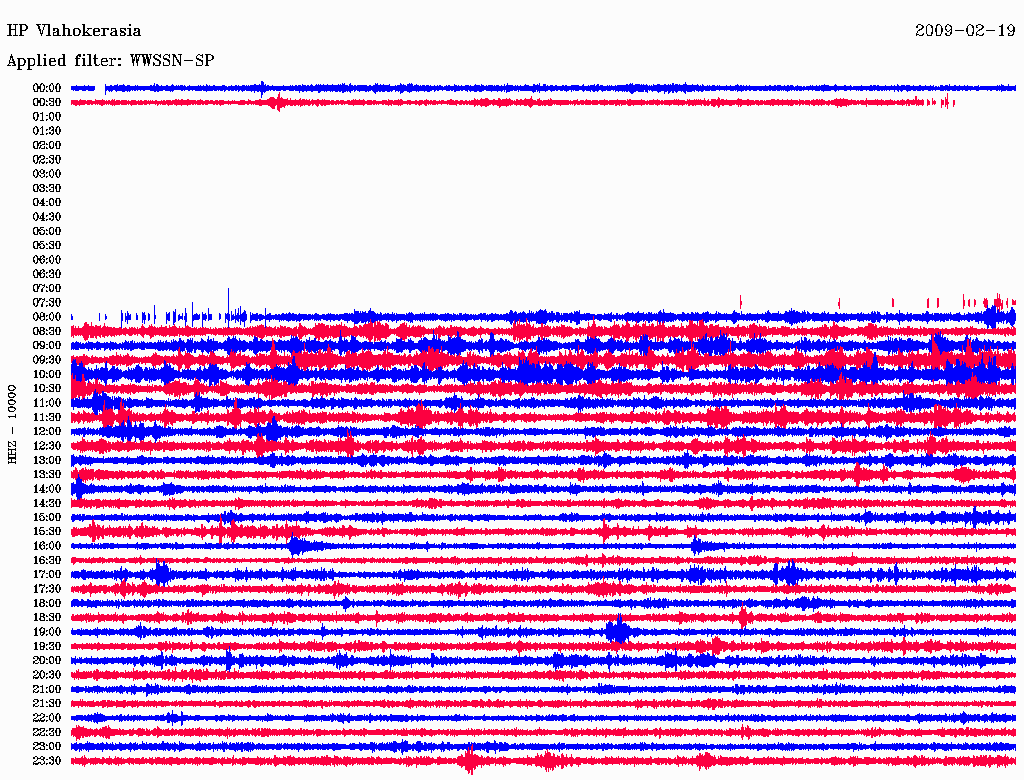The width and height of the screenshot is (1024, 780).
Task: Click the red seismic trace at 00:30
Action: tap(513, 103)
